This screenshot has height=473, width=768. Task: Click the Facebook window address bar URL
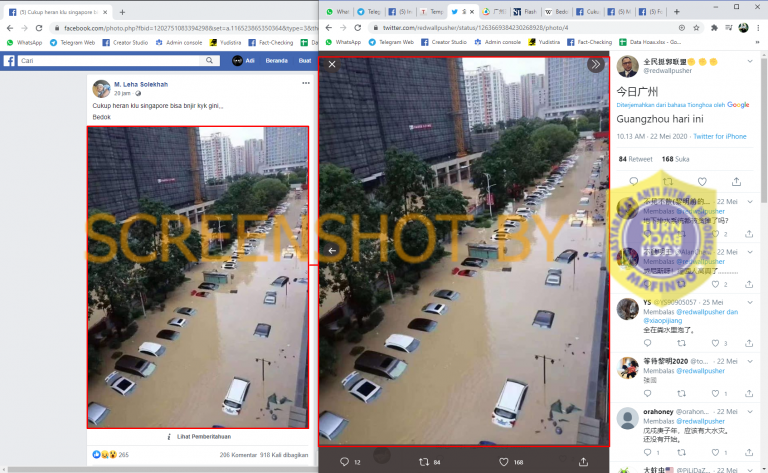point(190,28)
